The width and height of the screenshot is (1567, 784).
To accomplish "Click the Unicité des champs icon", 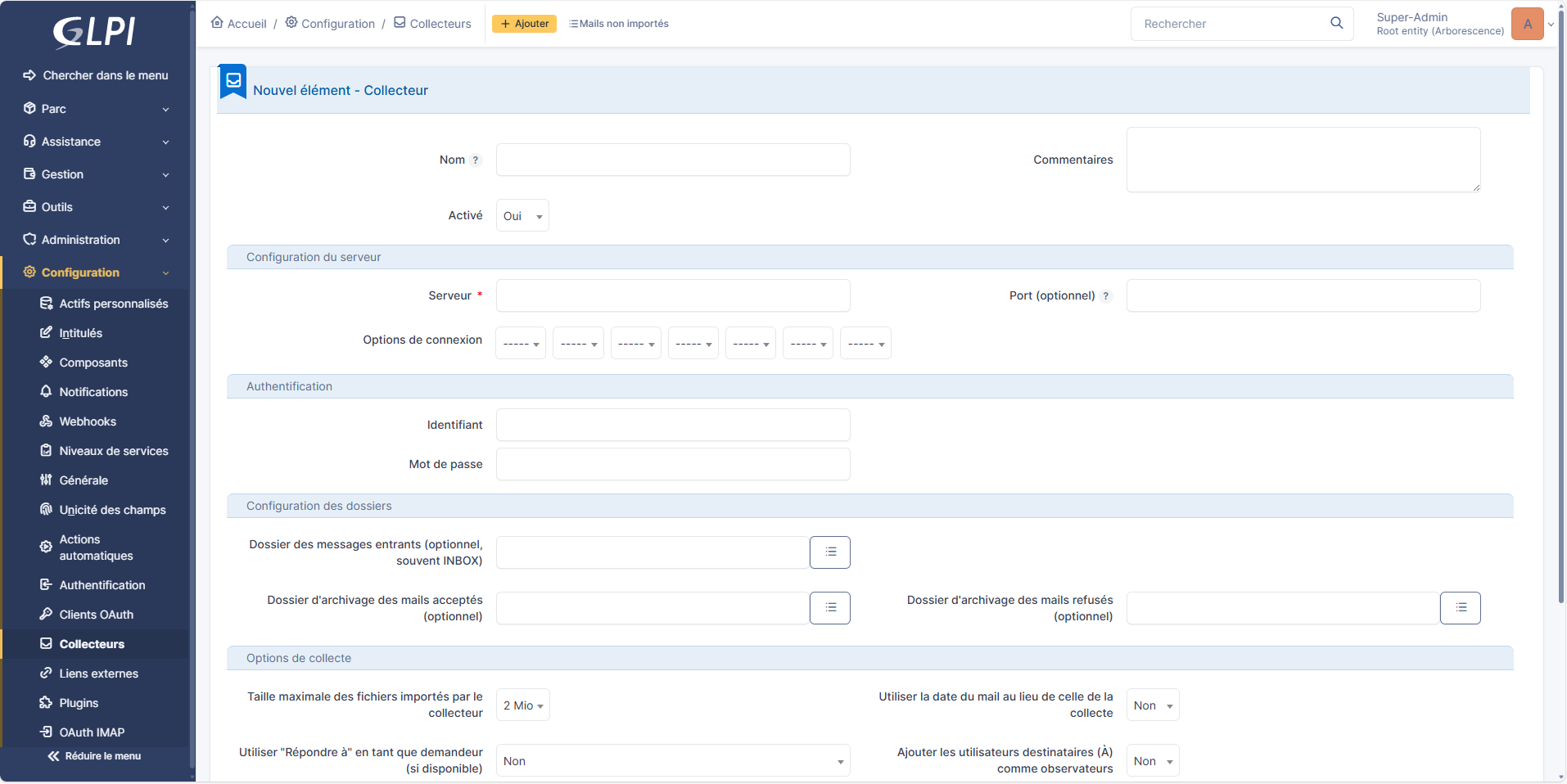I will [47, 509].
